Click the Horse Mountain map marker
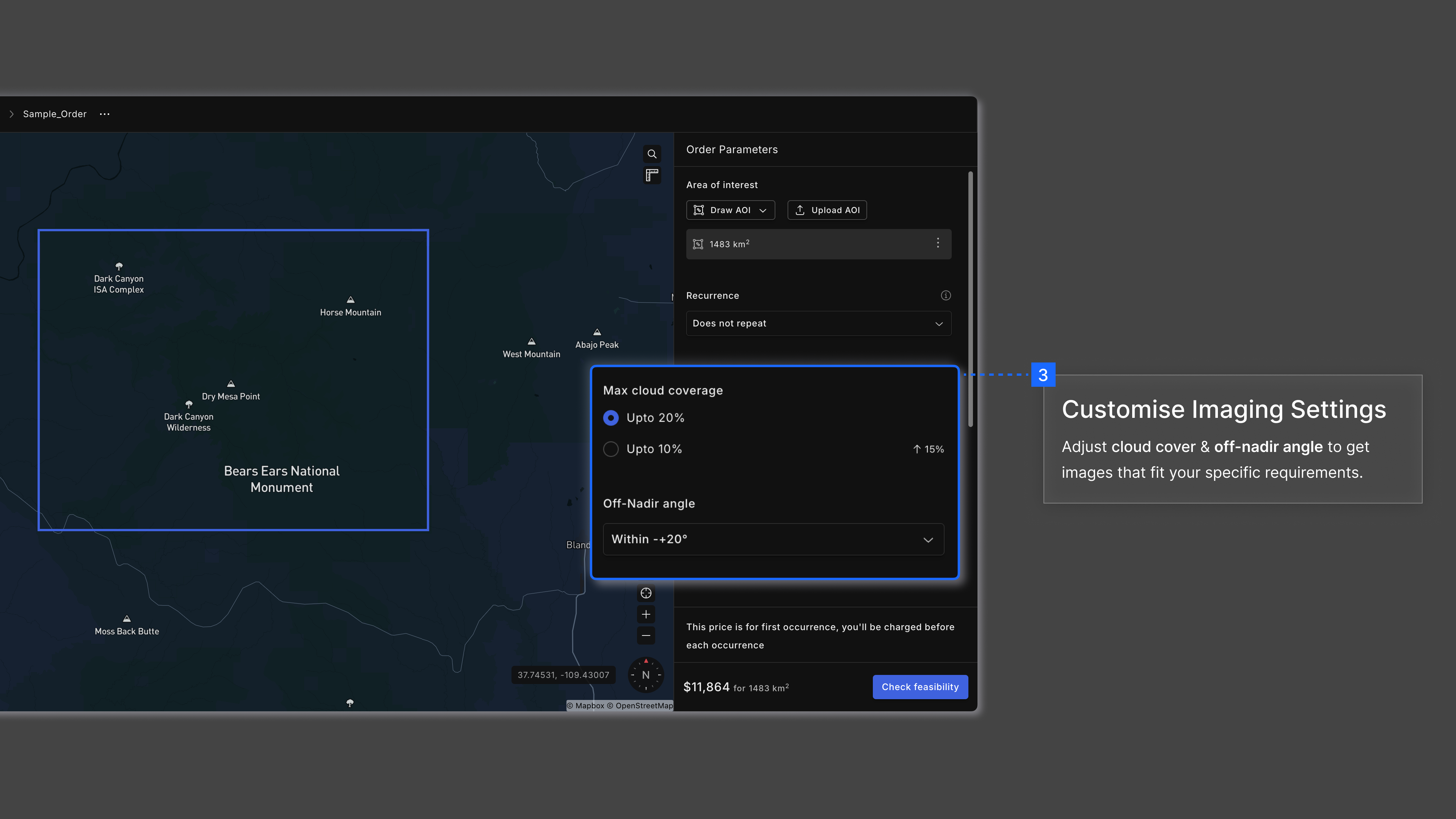 point(350,300)
